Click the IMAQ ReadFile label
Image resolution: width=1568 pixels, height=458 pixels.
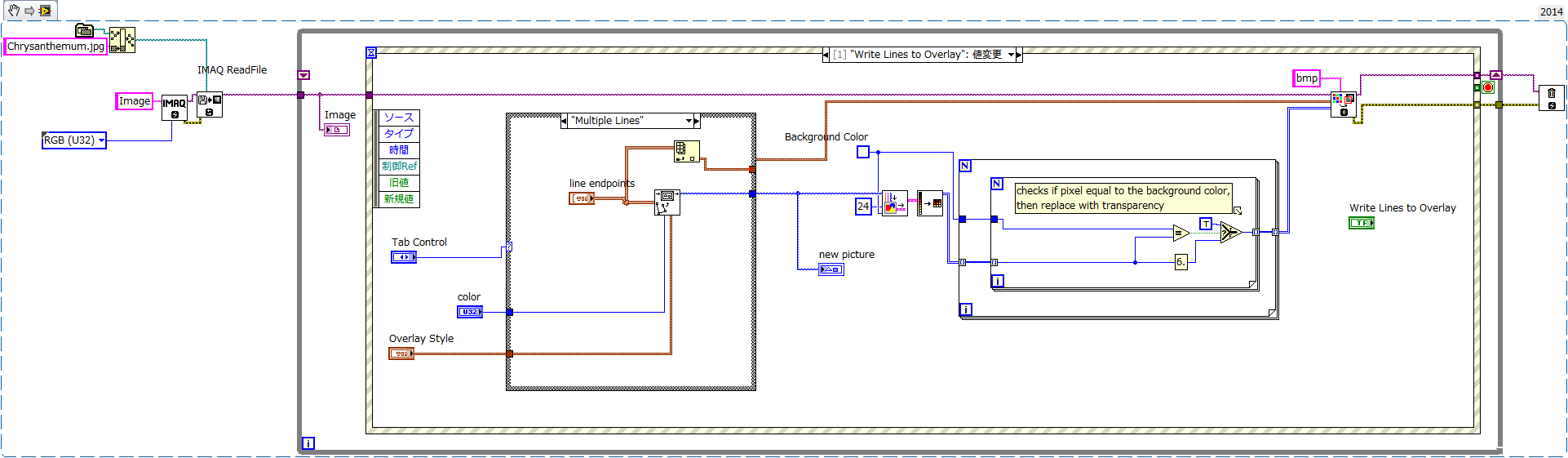pyautogui.click(x=232, y=70)
